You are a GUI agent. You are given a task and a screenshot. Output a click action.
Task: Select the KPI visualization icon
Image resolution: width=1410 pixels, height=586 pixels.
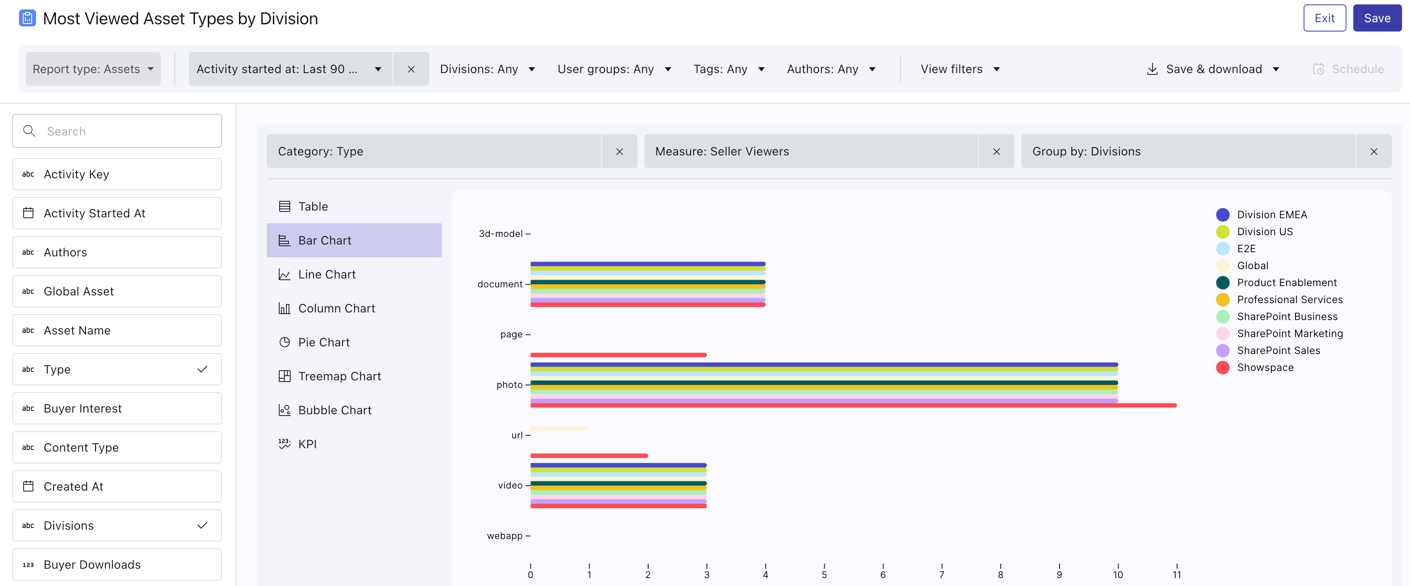coord(285,444)
